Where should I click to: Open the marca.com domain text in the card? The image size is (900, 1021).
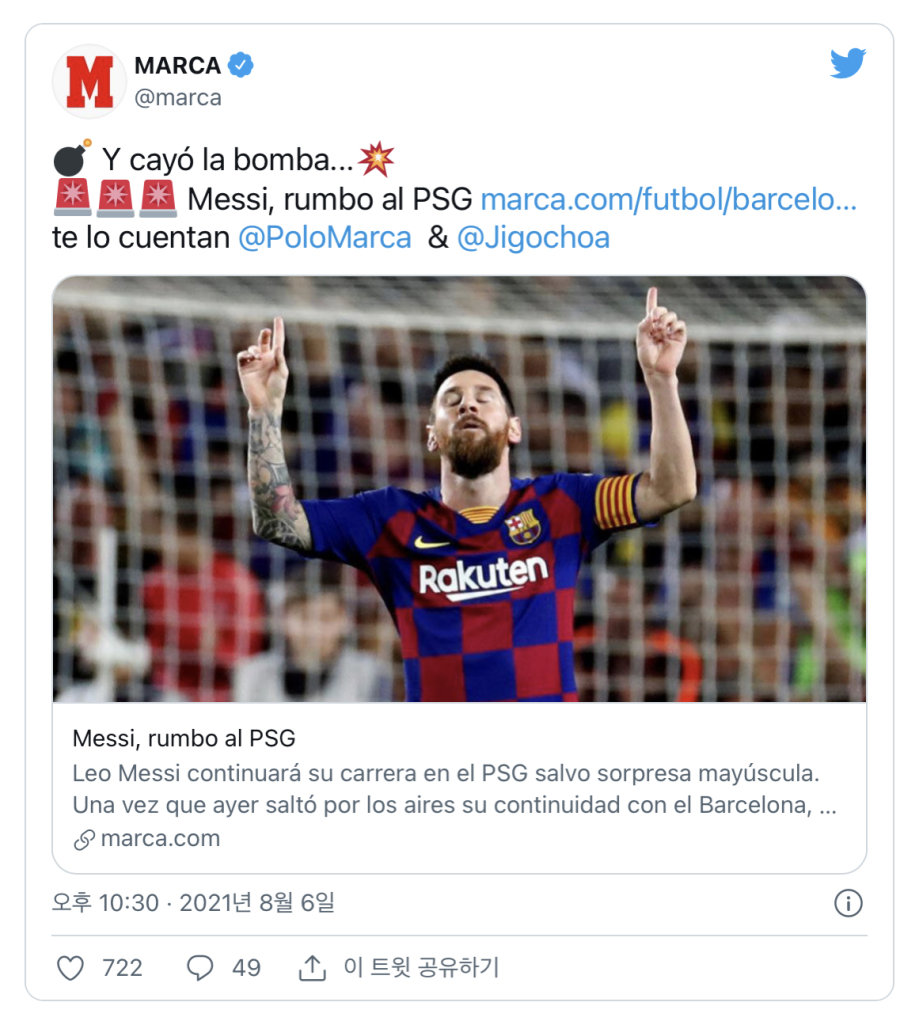[160, 839]
